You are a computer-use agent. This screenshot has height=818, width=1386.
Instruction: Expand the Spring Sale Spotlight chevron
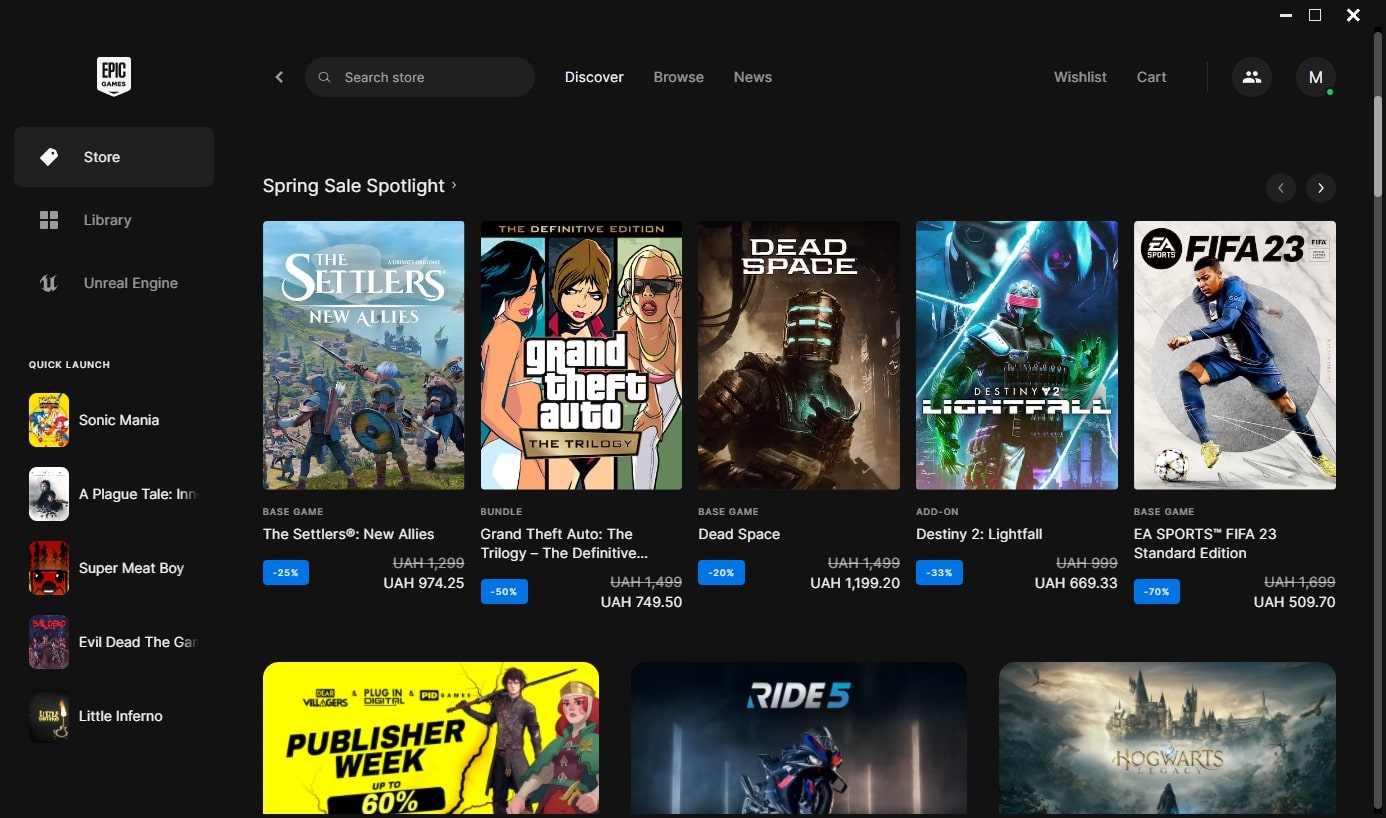tap(454, 186)
